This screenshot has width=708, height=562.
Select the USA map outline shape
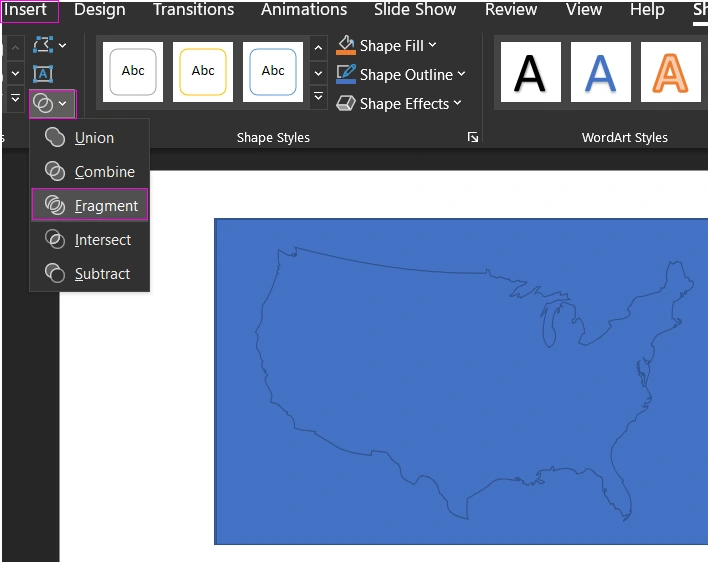pyautogui.click(x=474, y=384)
